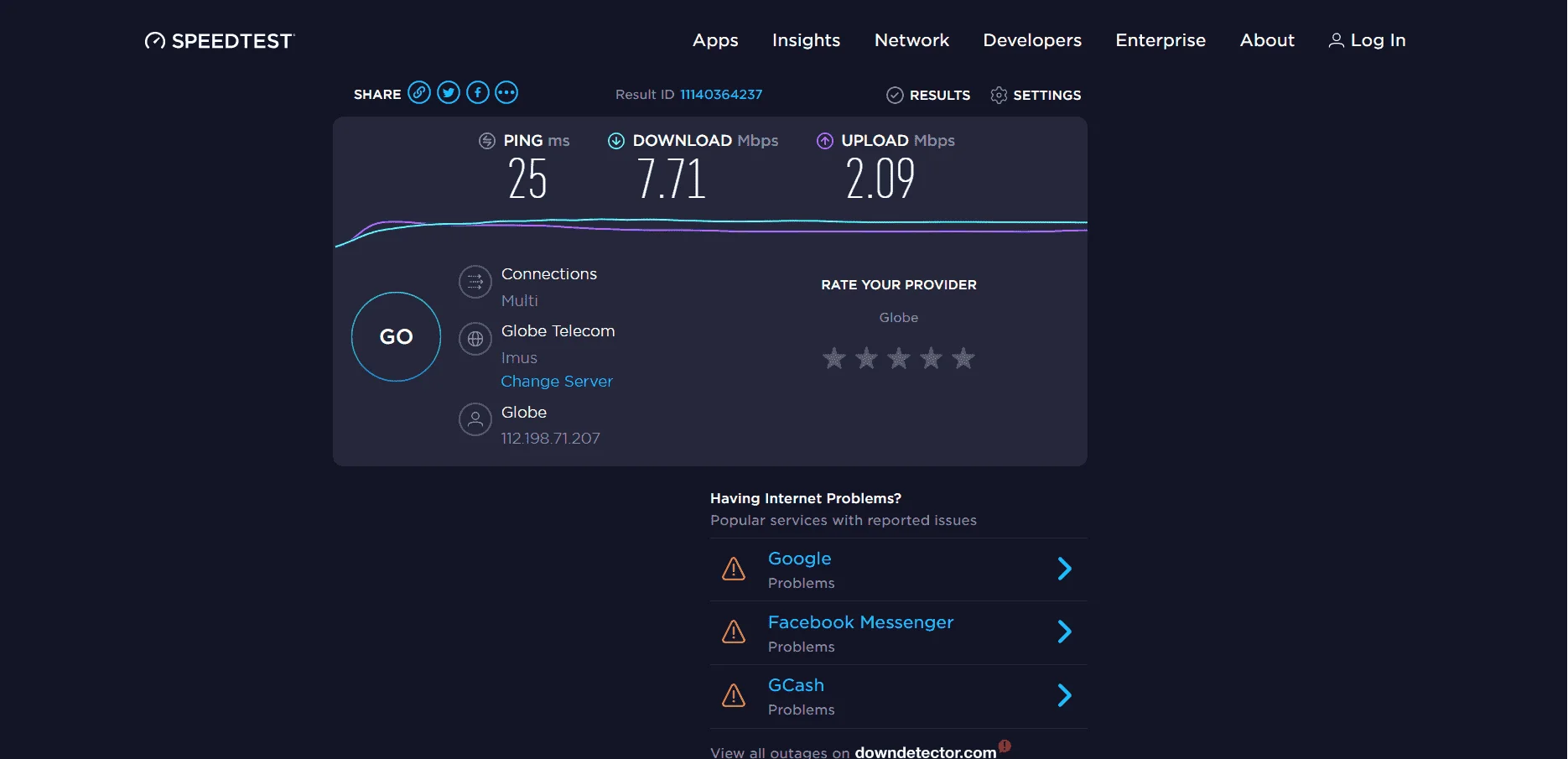Click the download arrow icon
Viewport: 1568px width, 759px height.
pyautogui.click(x=616, y=141)
